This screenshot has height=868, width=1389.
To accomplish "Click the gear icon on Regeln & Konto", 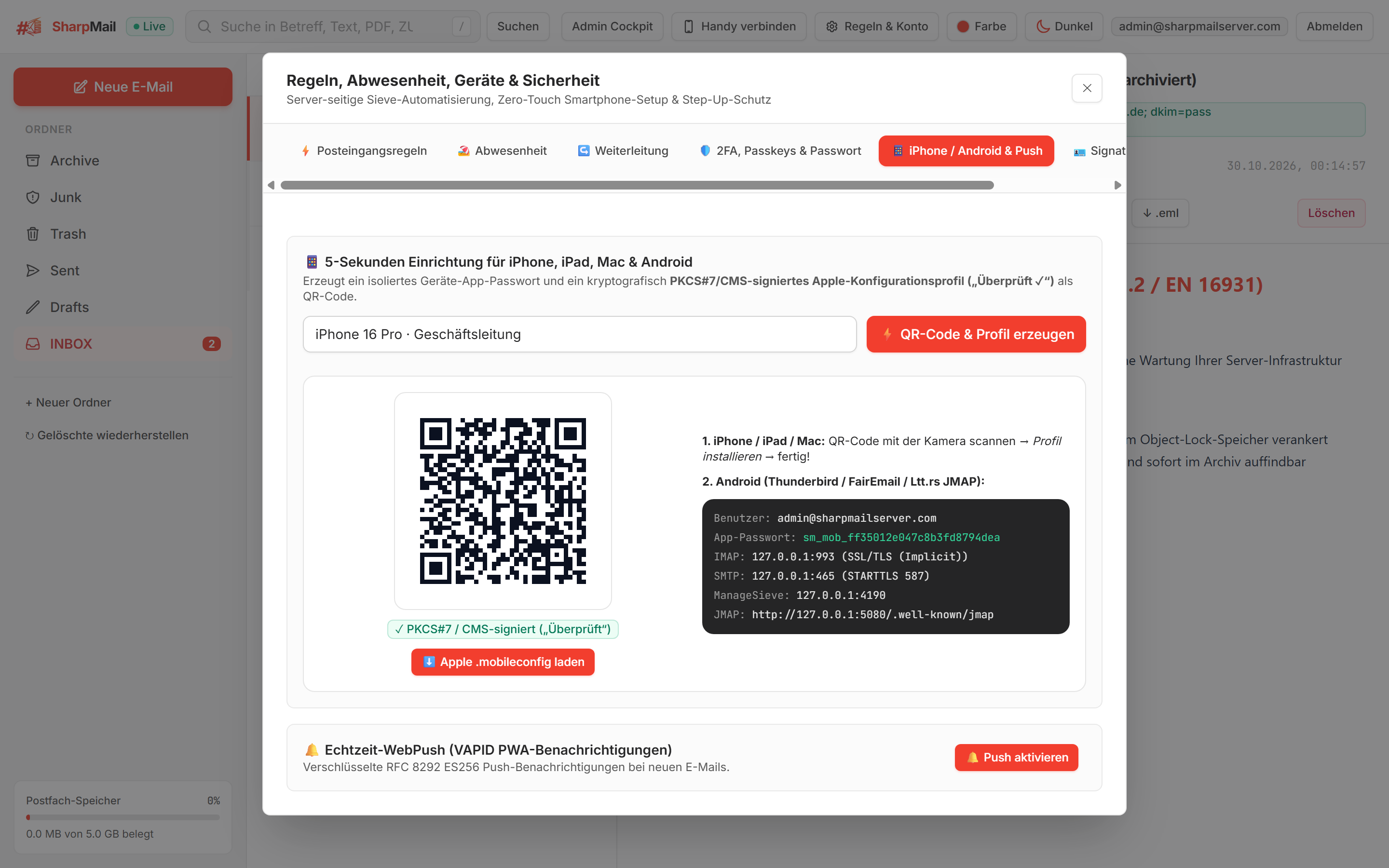I will [831, 27].
